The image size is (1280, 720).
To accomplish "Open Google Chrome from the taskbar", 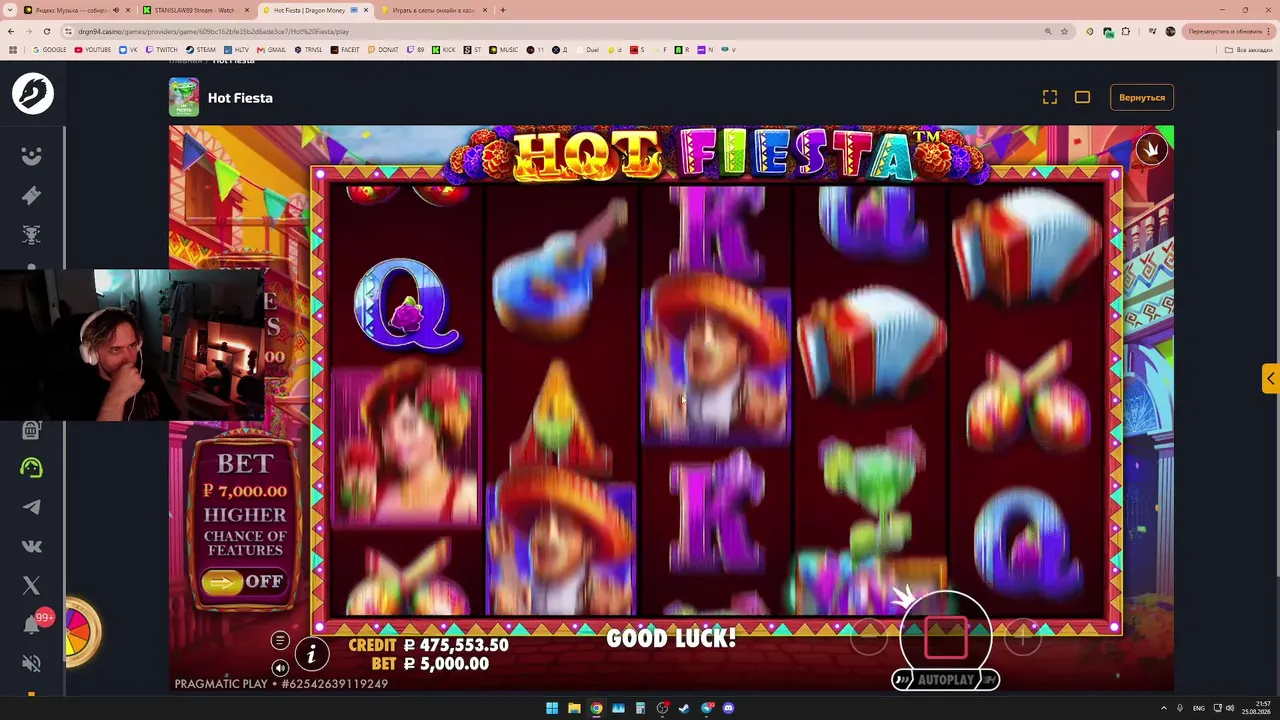I will tap(596, 708).
